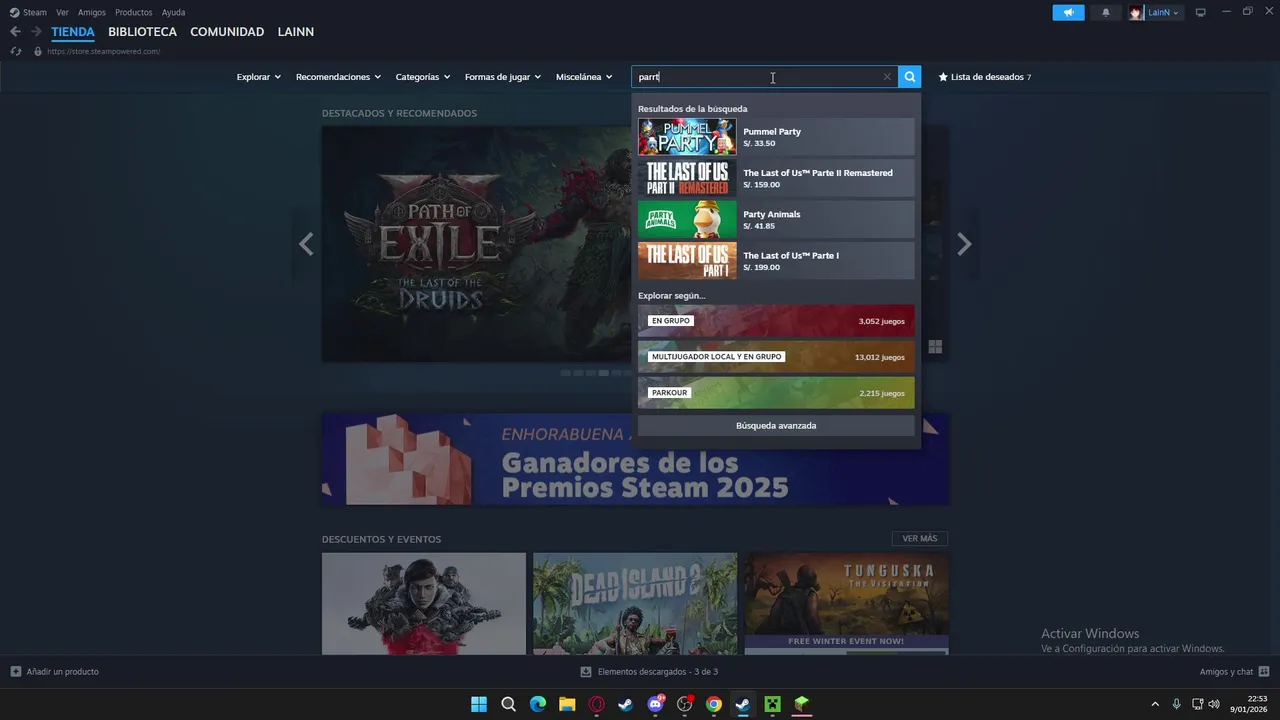Open the LainN account dropdown
This screenshot has height=720, width=1280.
1163,13
